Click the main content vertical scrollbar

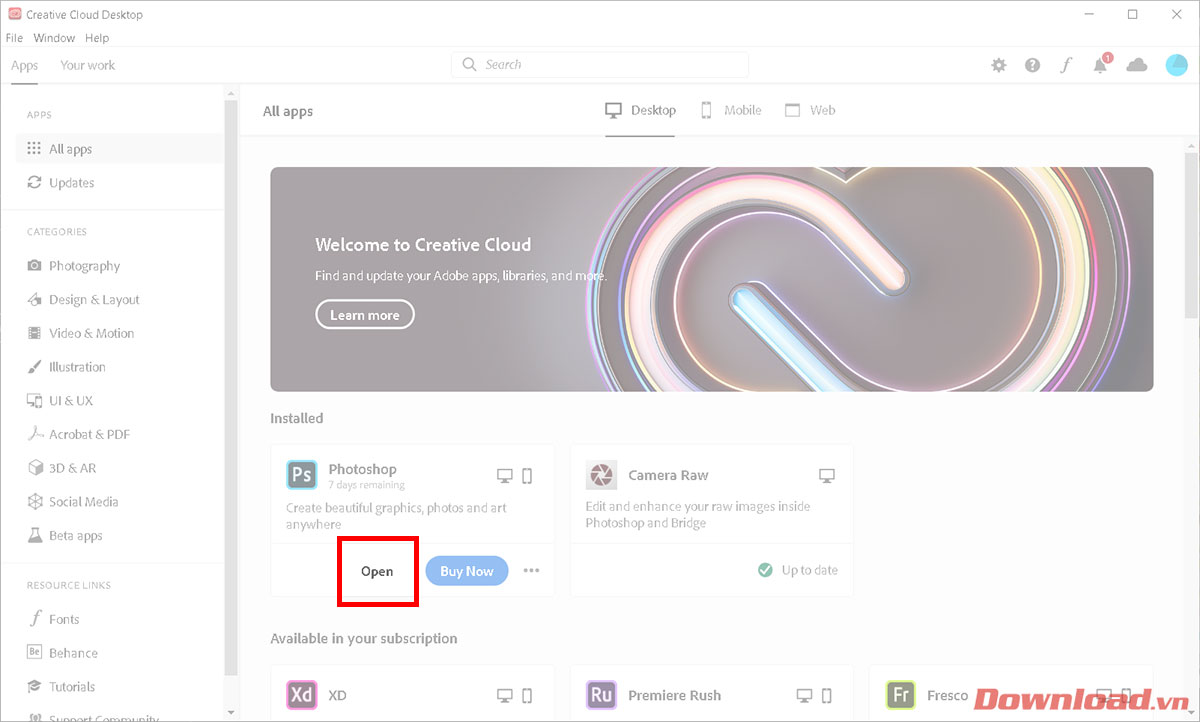[x=1191, y=235]
